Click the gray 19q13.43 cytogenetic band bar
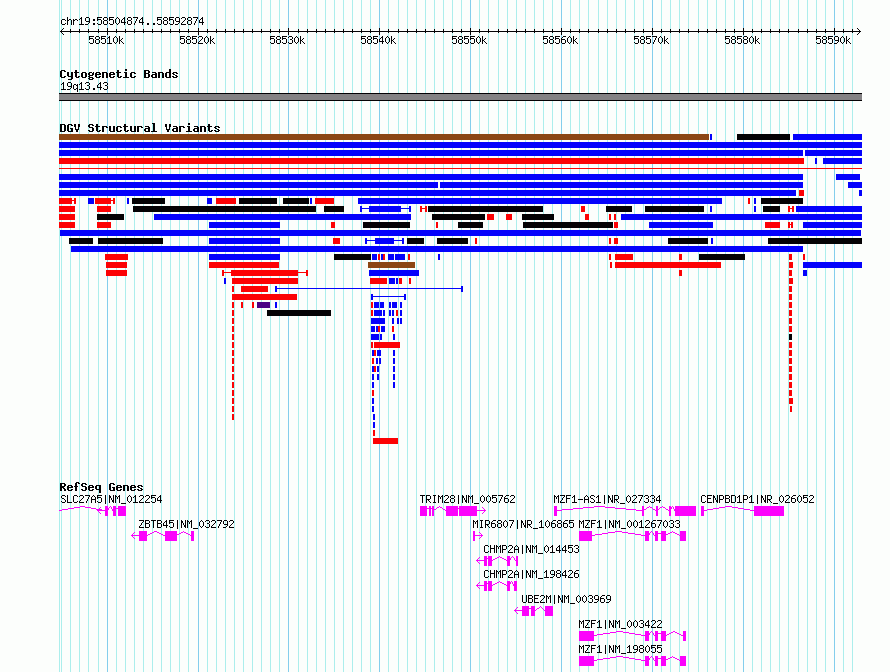890x672 pixels. click(x=460, y=97)
